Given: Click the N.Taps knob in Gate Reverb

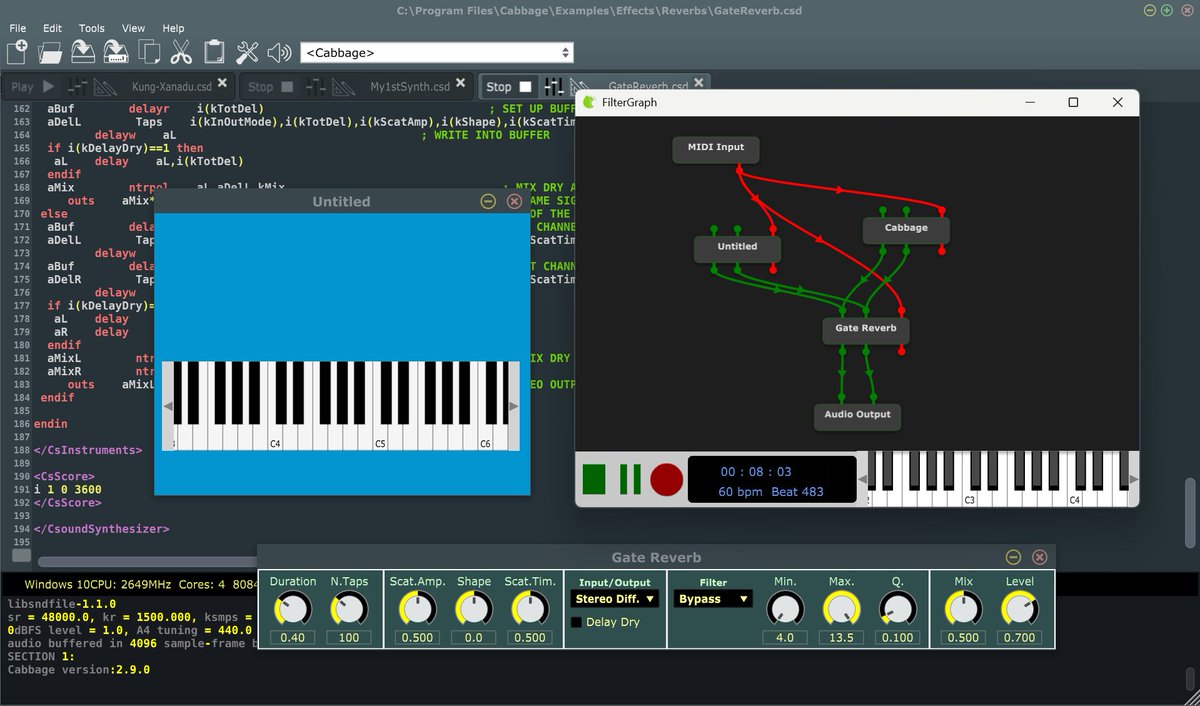Looking at the screenshot, I should 349,609.
